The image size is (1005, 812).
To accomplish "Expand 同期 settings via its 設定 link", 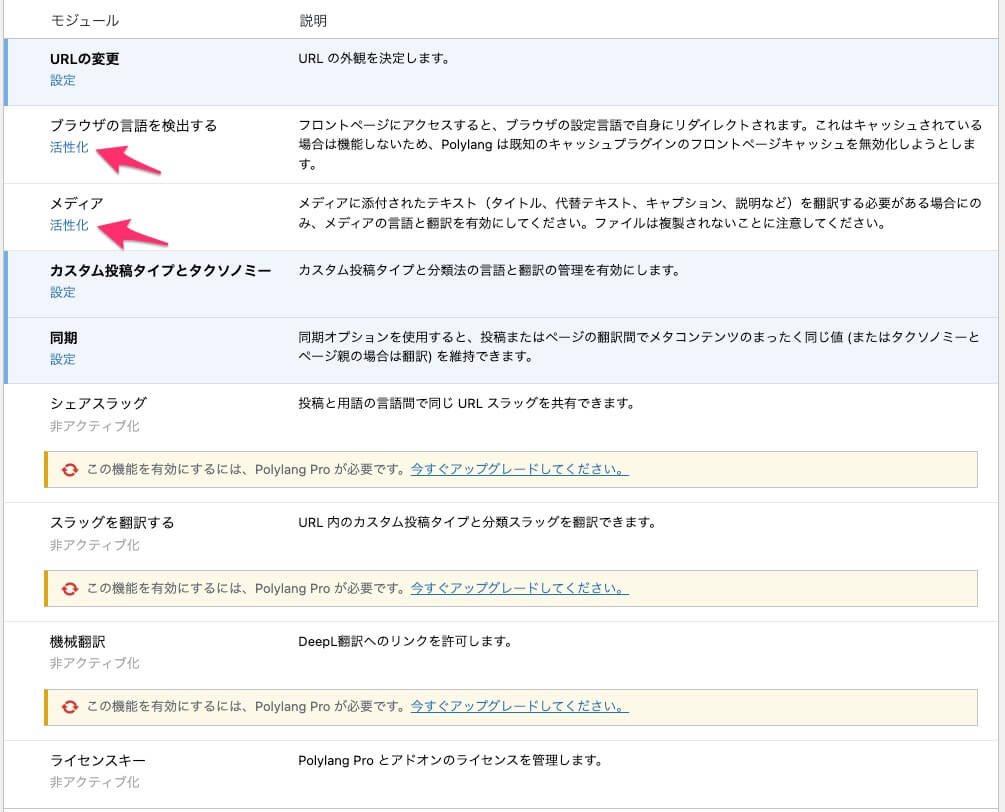I will pyautogui.click(x=62, y=359).
